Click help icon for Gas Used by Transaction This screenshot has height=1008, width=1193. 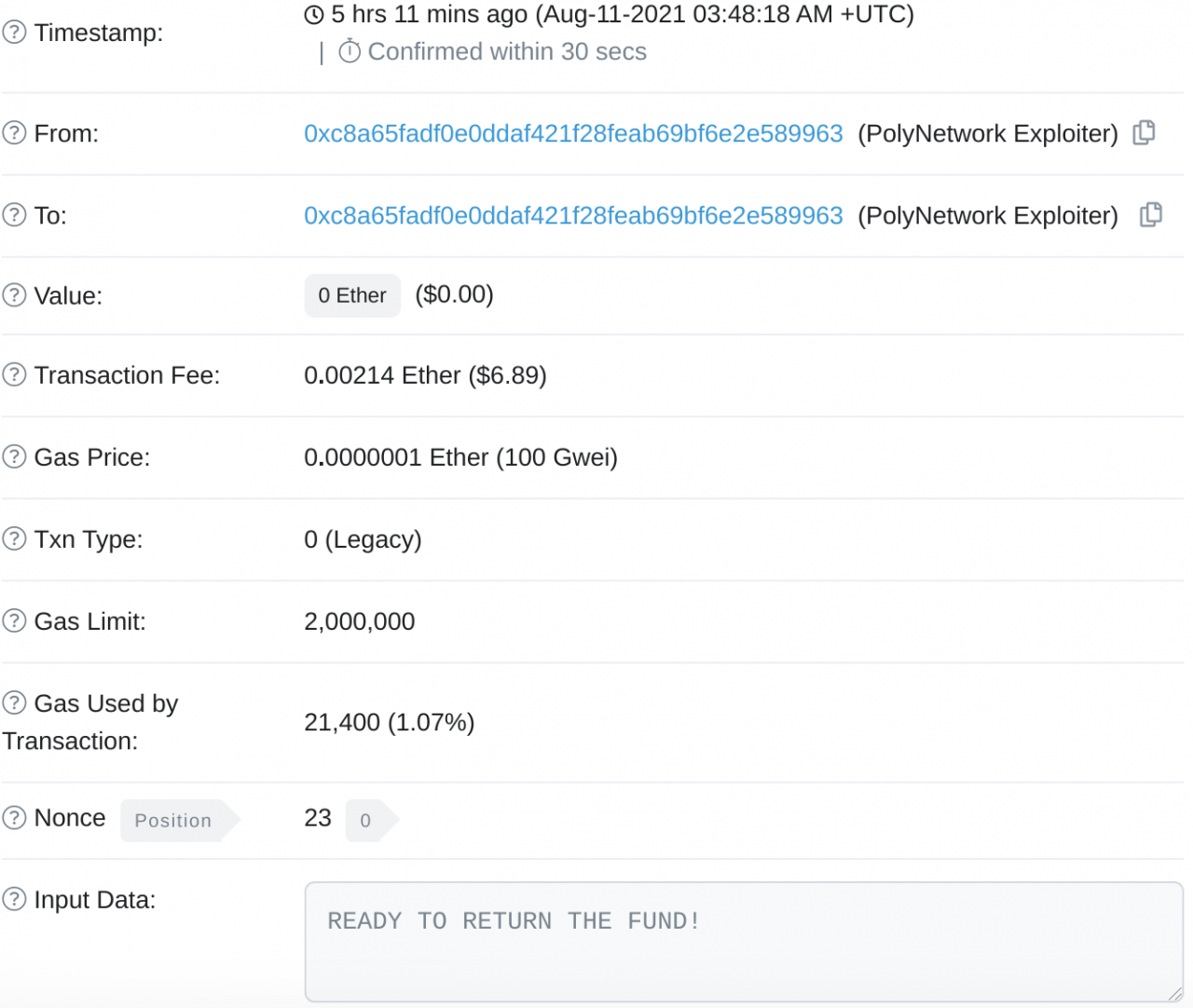14,702
